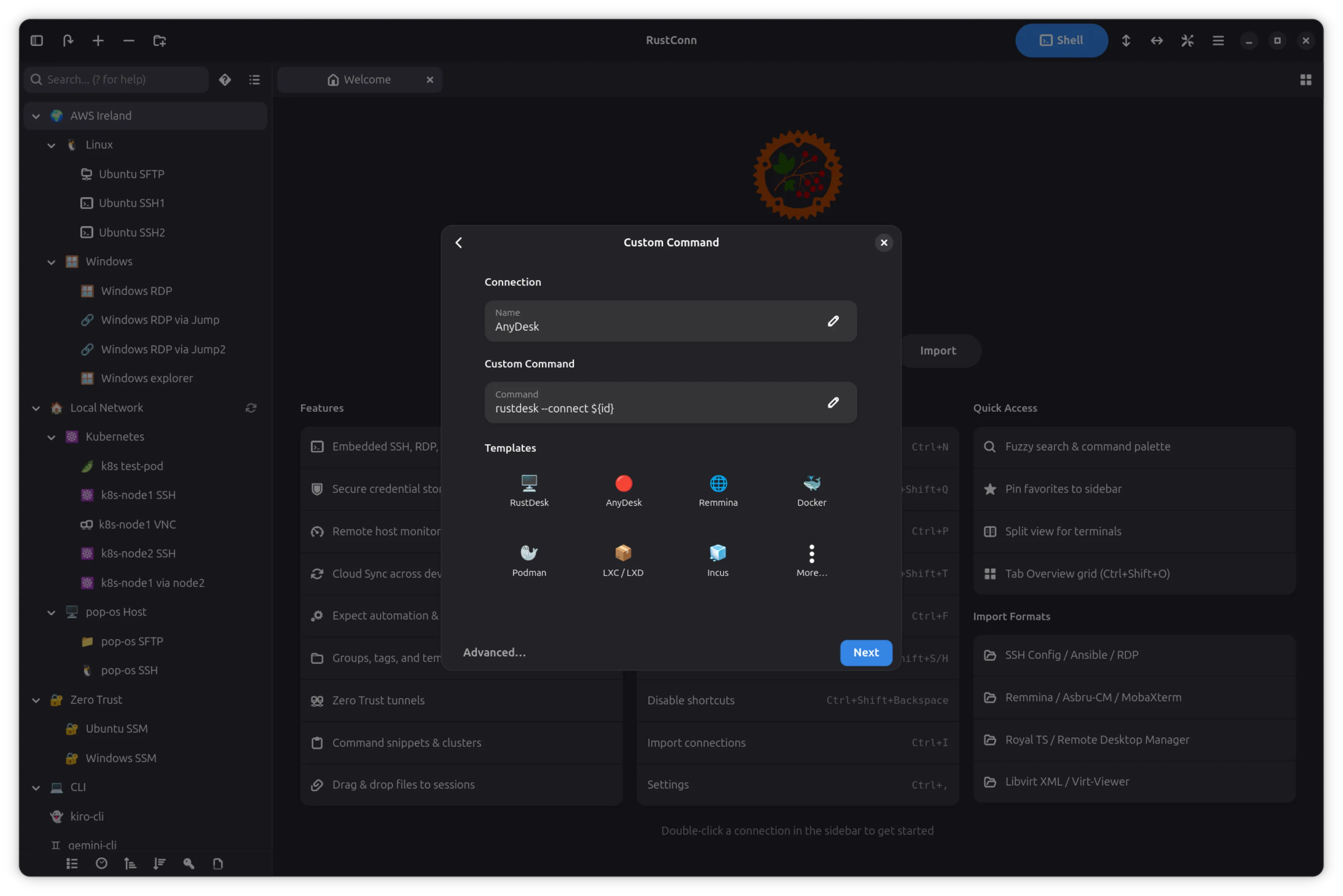Click the vertical double-arrow icon in header

point(1125,41)
